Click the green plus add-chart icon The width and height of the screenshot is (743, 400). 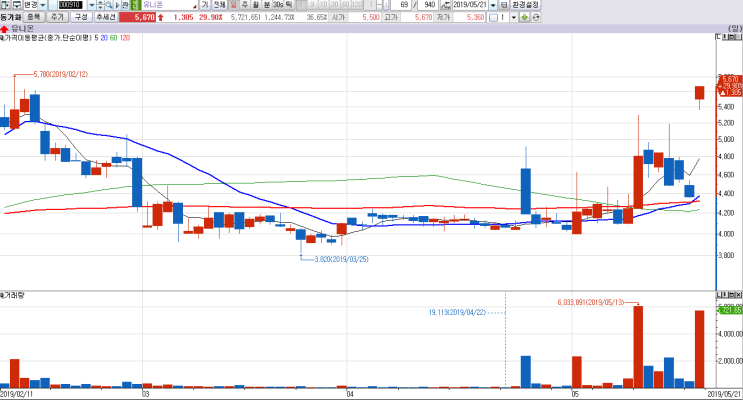coord(525,18)
